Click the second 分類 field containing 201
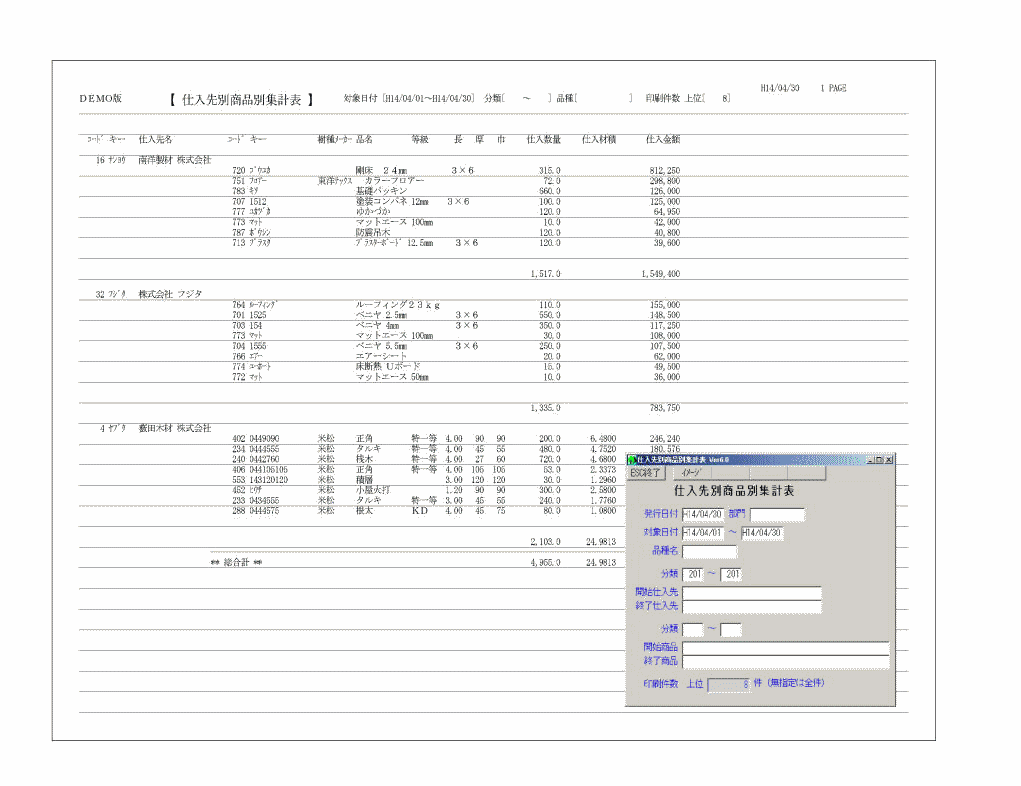The height and width of the screenshot is (786, 1021). (731, 574)
